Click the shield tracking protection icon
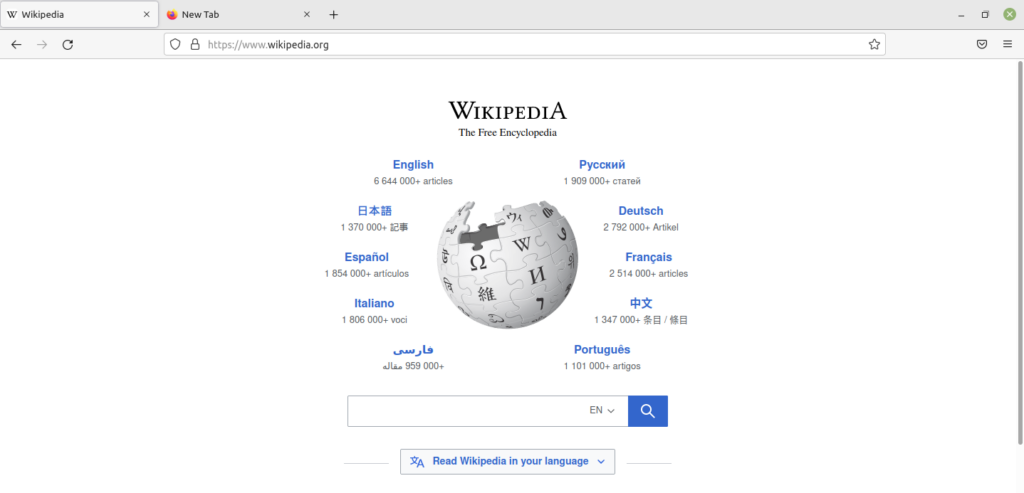This screenshot has width=1024, height=493. click(175, 44)
